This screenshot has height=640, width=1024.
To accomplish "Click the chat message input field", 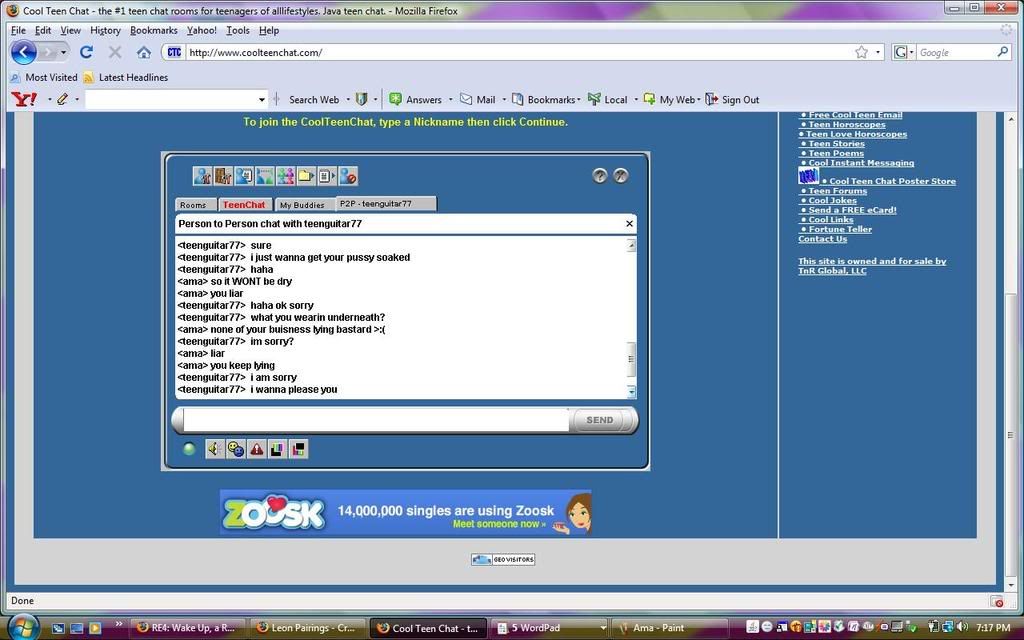I will (x=376, y=420).
